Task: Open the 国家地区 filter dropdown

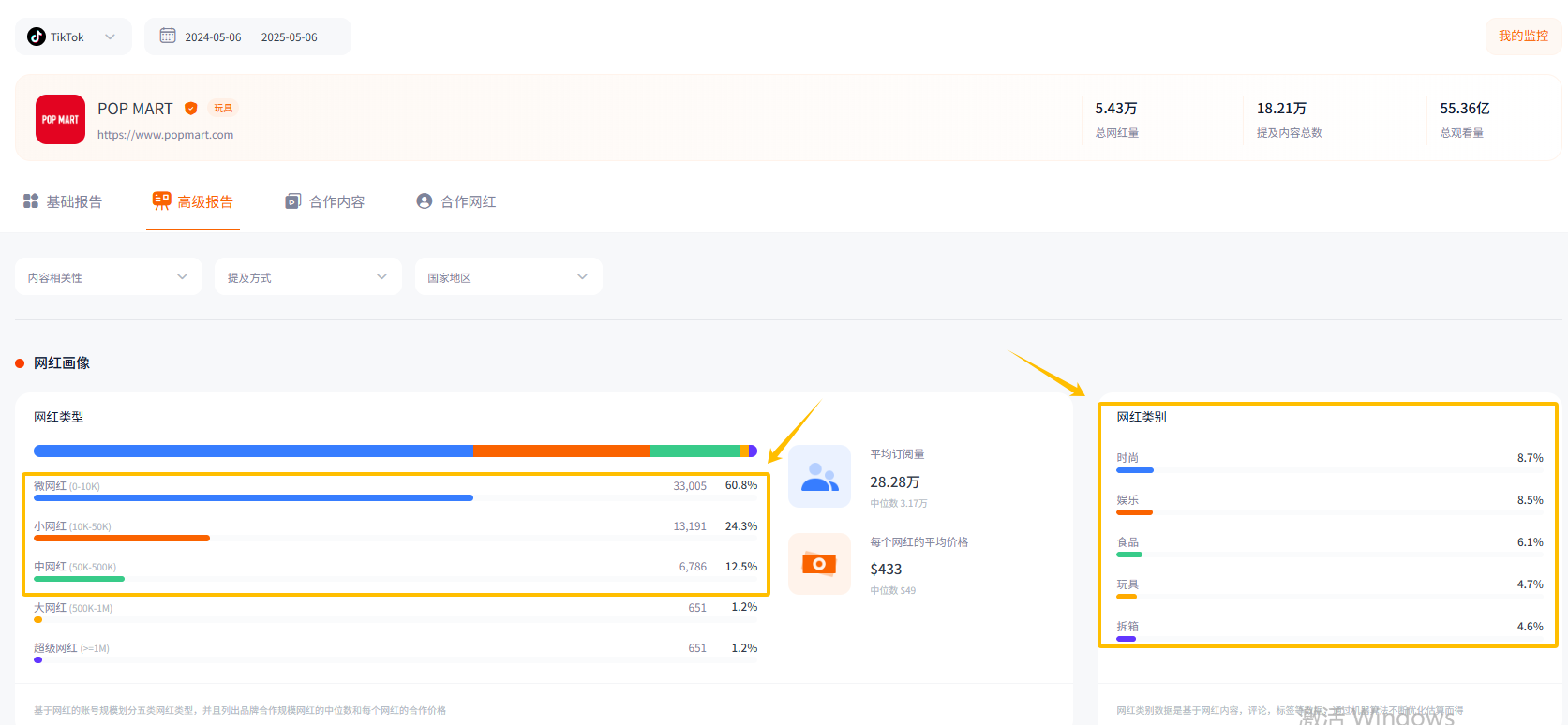Action: point(508,277)
